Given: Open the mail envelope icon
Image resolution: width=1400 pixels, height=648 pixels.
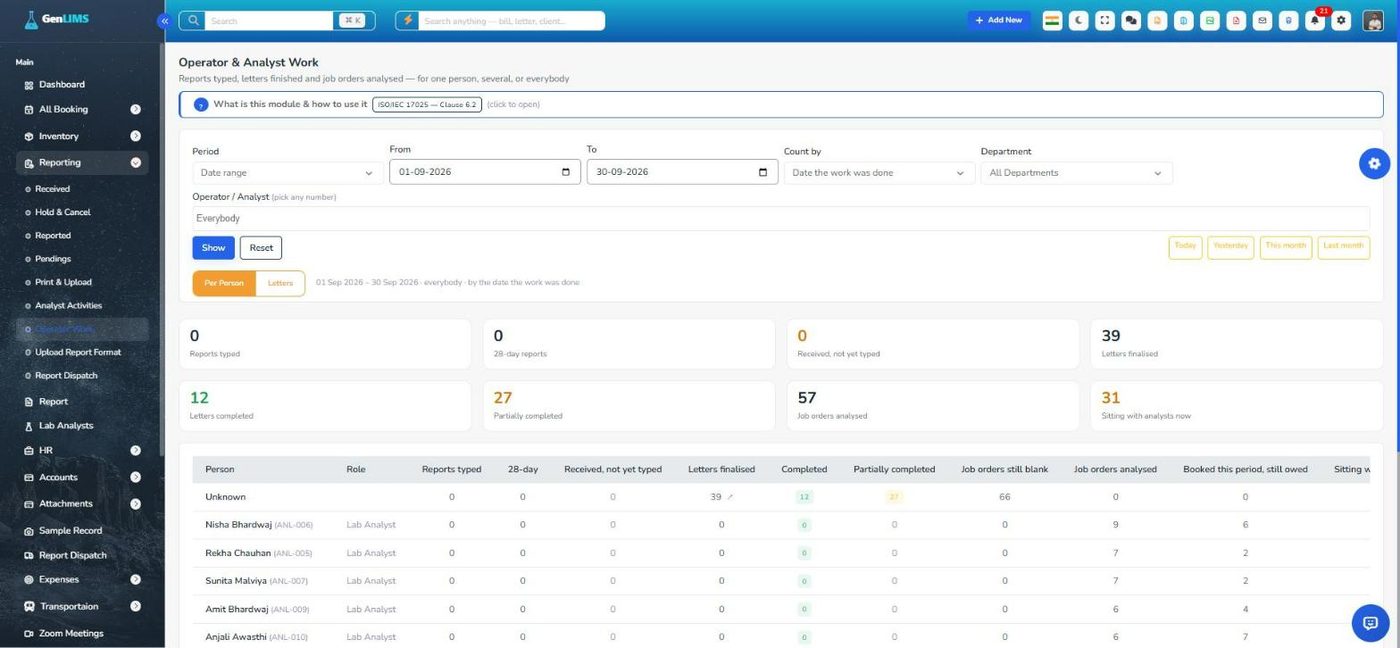Looking at the screenshot, I should pos(1263,20).
